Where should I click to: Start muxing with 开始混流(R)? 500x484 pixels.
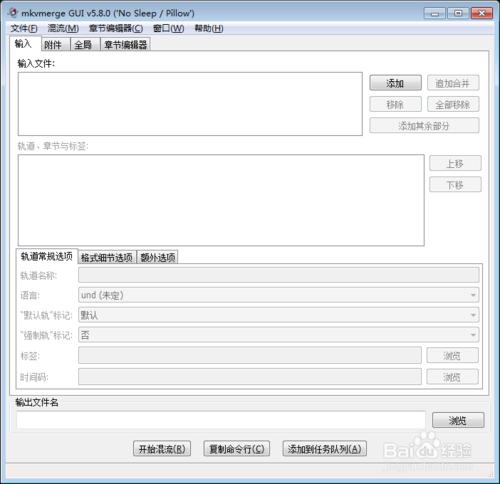coord(162,449)
